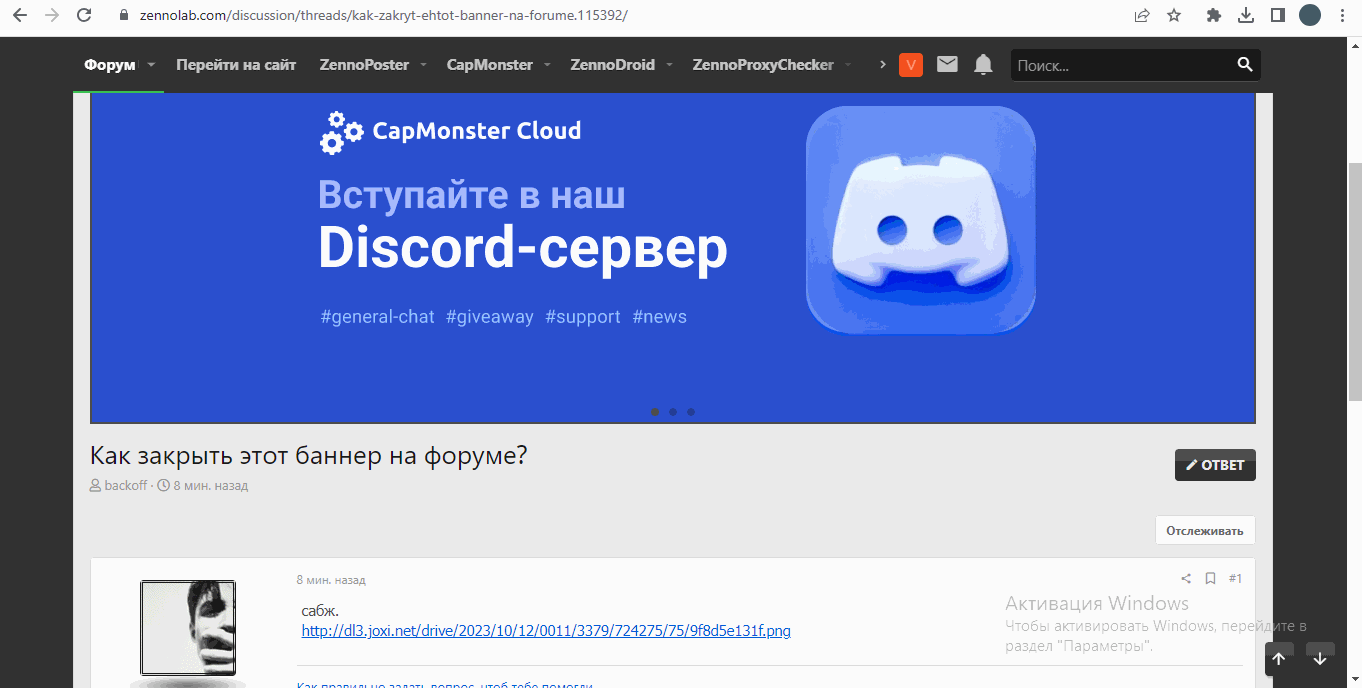Viewport: 1362px width, 688px height.
Task: Open notifications bell icon
Action: point(984,65)
